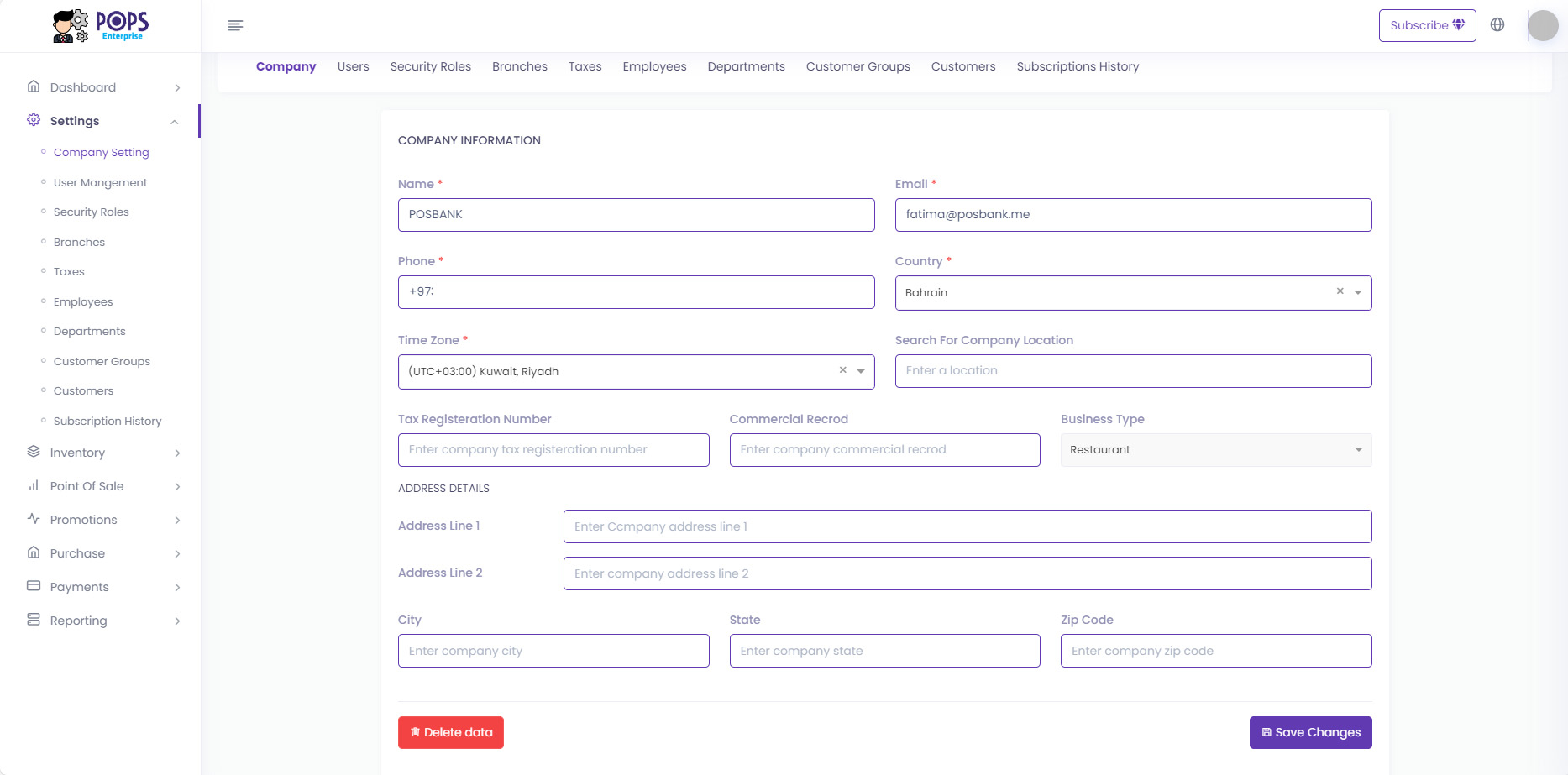Toggle the sidebar hamburger menu icon
1568x775 pixels.
point(235,25)
